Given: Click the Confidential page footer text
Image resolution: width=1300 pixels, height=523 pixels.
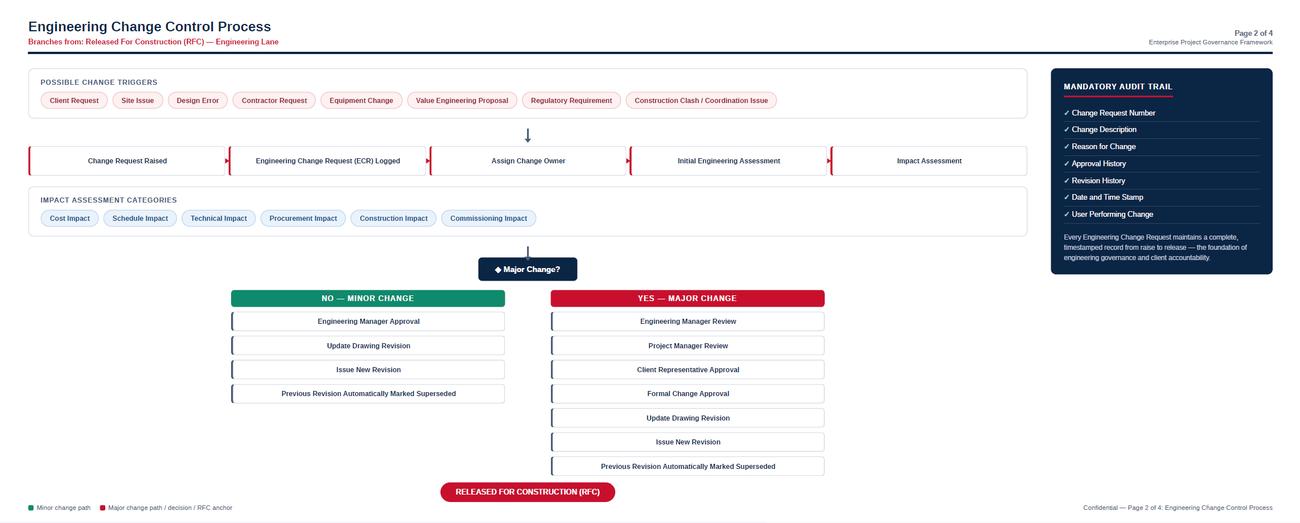Looking at the screenshot, I should point(1178,508).
